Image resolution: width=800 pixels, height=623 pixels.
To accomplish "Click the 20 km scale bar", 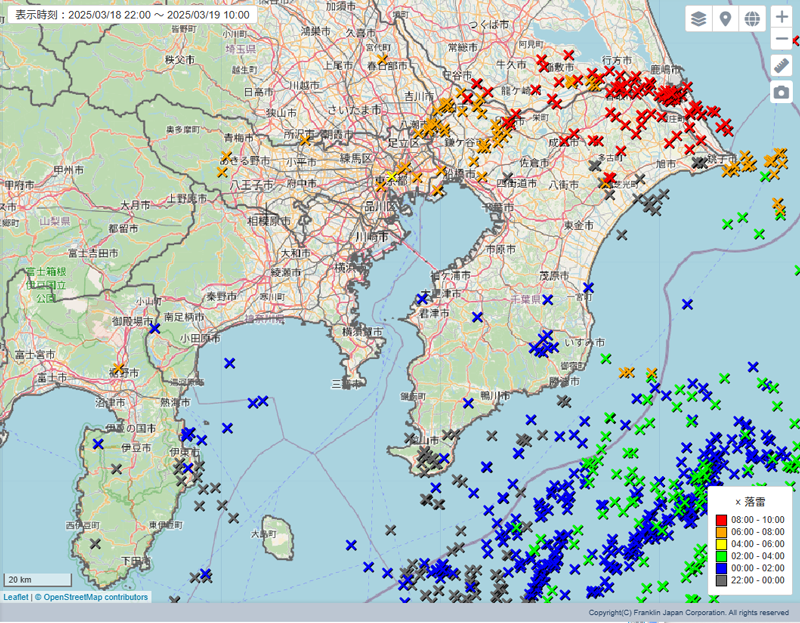I will click(x=37, y=580).
